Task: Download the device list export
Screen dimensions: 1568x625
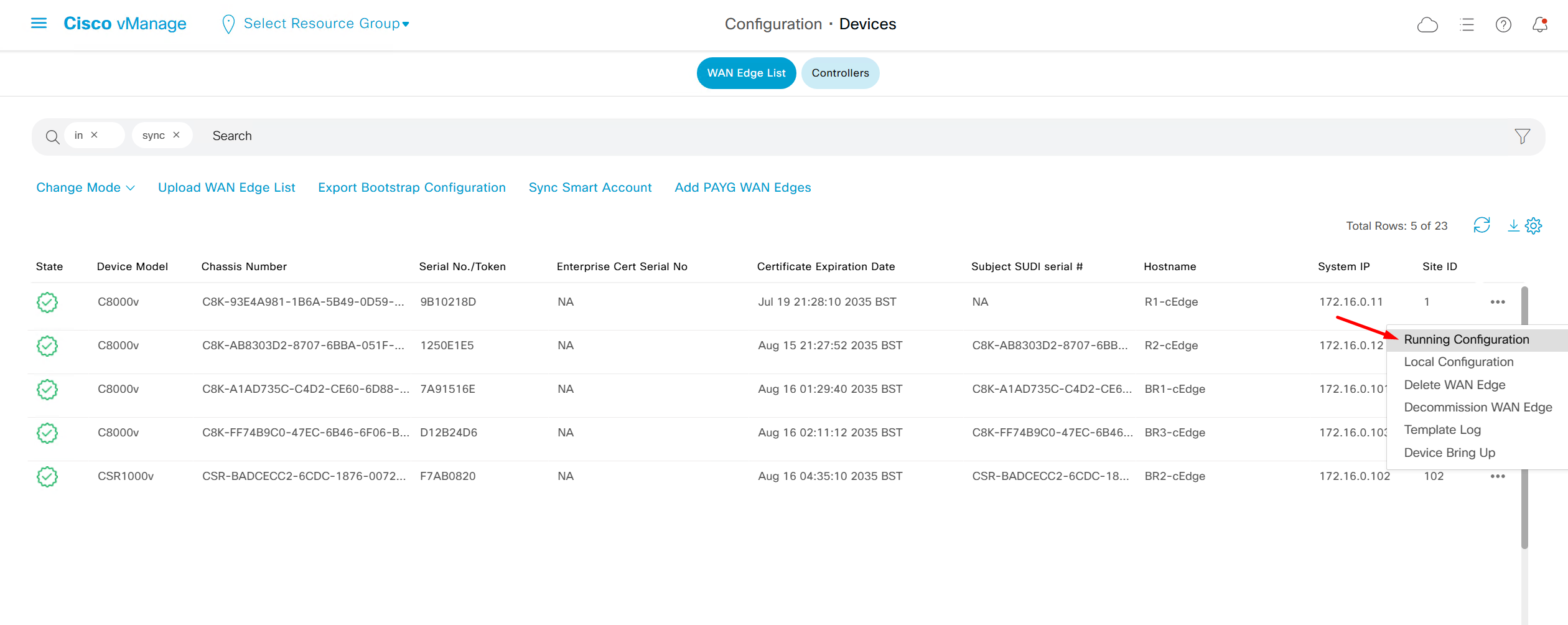Action: coord(1513,225)
